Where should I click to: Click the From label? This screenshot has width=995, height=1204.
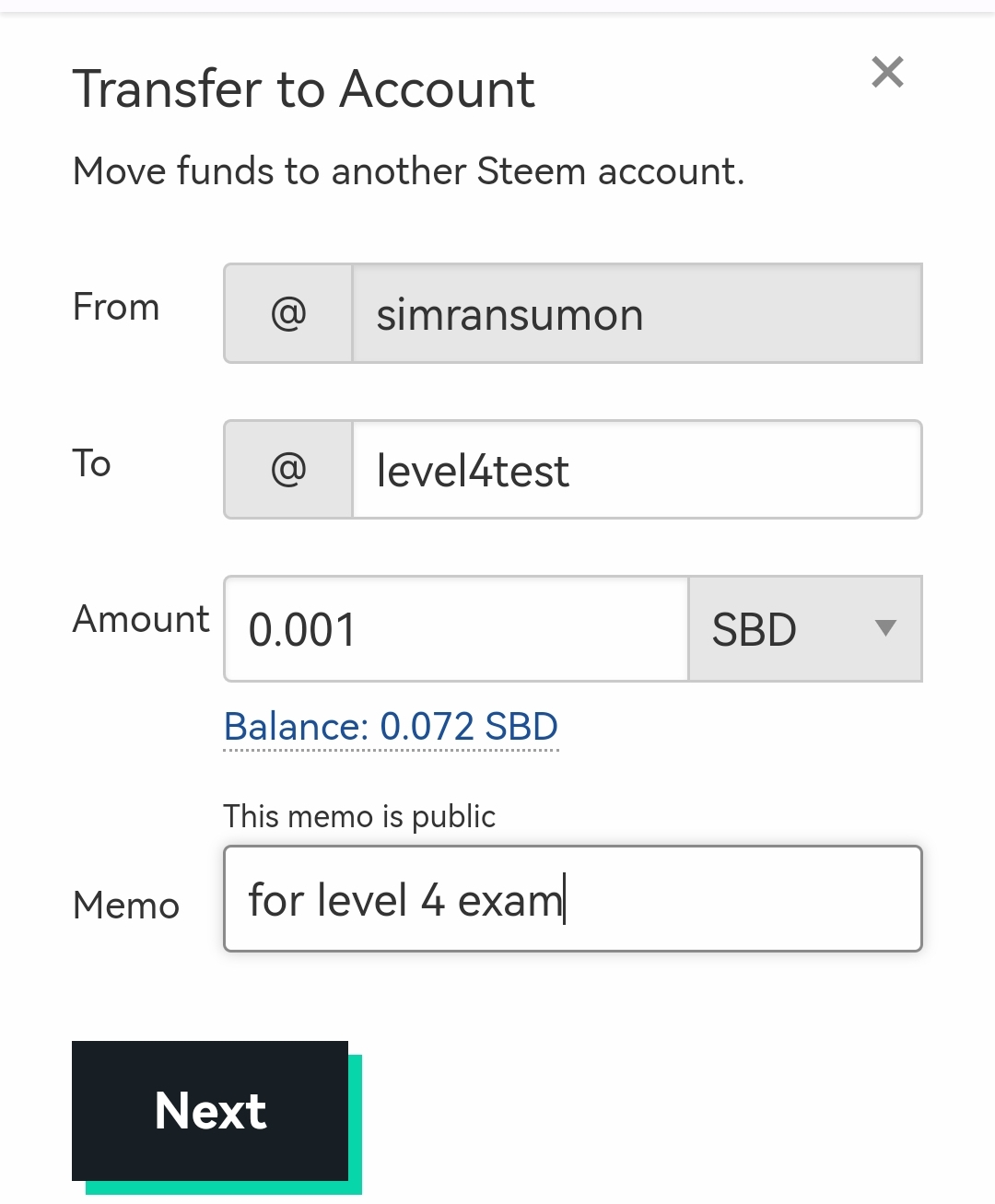point(116,307)
